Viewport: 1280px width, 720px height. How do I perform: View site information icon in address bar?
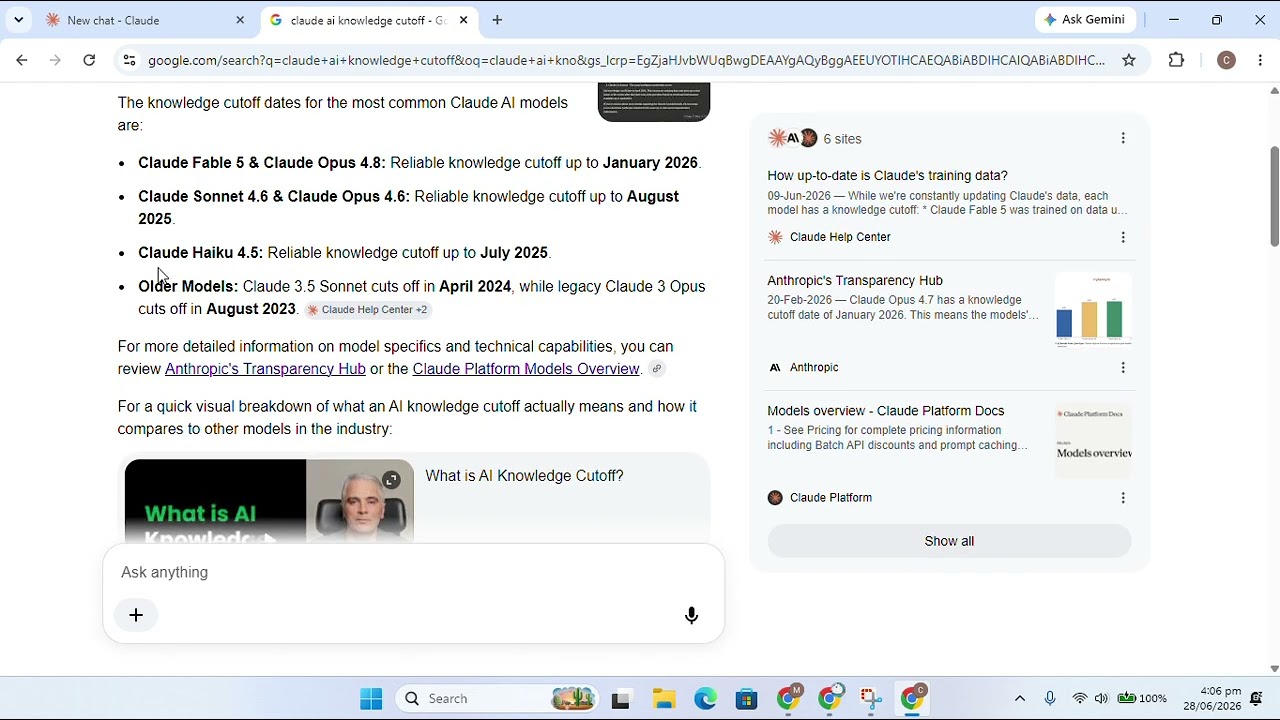pyautogui.click(x=129, y=60)
